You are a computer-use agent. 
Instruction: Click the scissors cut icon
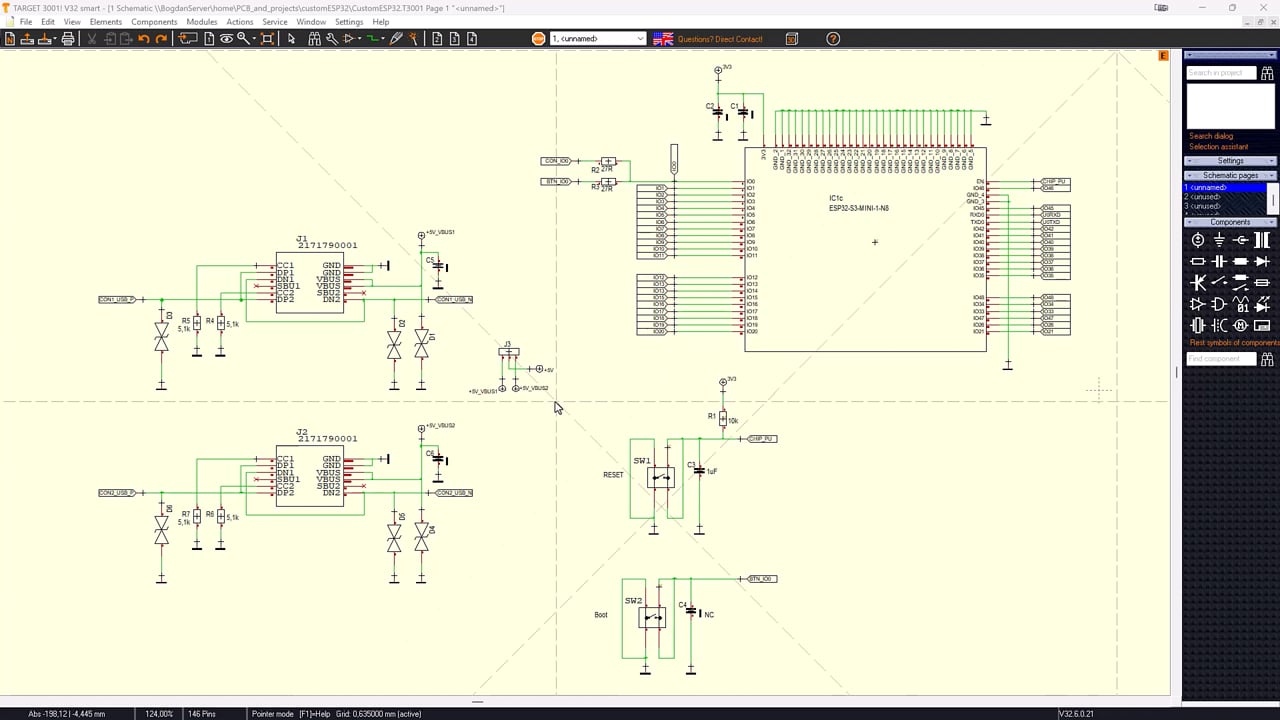click(92, 39)
